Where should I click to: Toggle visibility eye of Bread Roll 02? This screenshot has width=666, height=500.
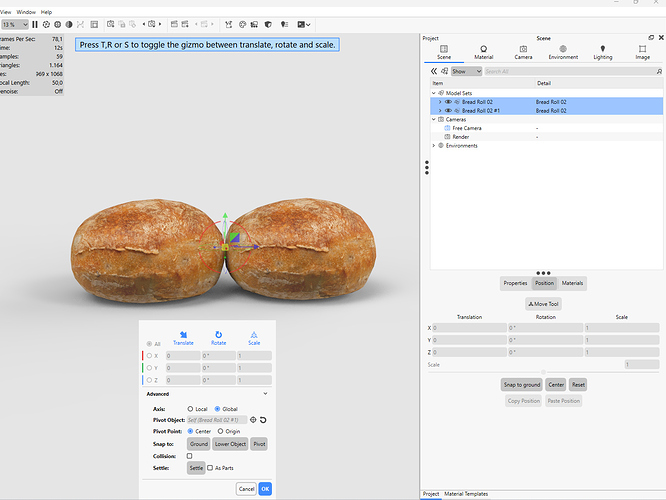click(448, 102)
